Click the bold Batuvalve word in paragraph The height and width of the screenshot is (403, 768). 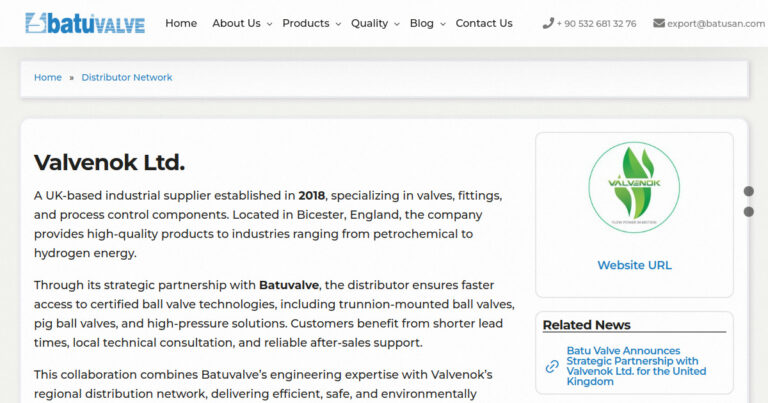point(289,285)
